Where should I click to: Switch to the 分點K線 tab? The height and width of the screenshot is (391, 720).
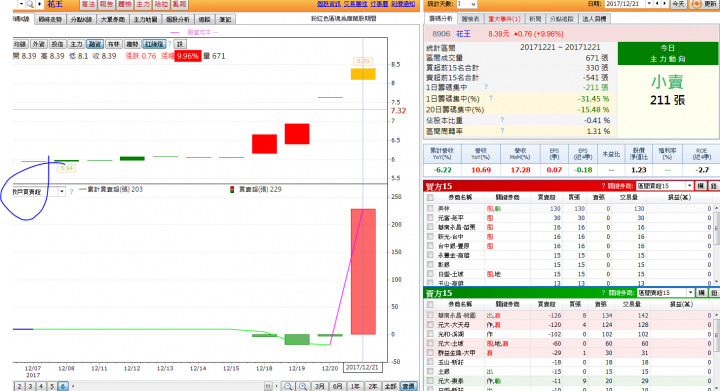pyautogui.click(x=81, y=19)
